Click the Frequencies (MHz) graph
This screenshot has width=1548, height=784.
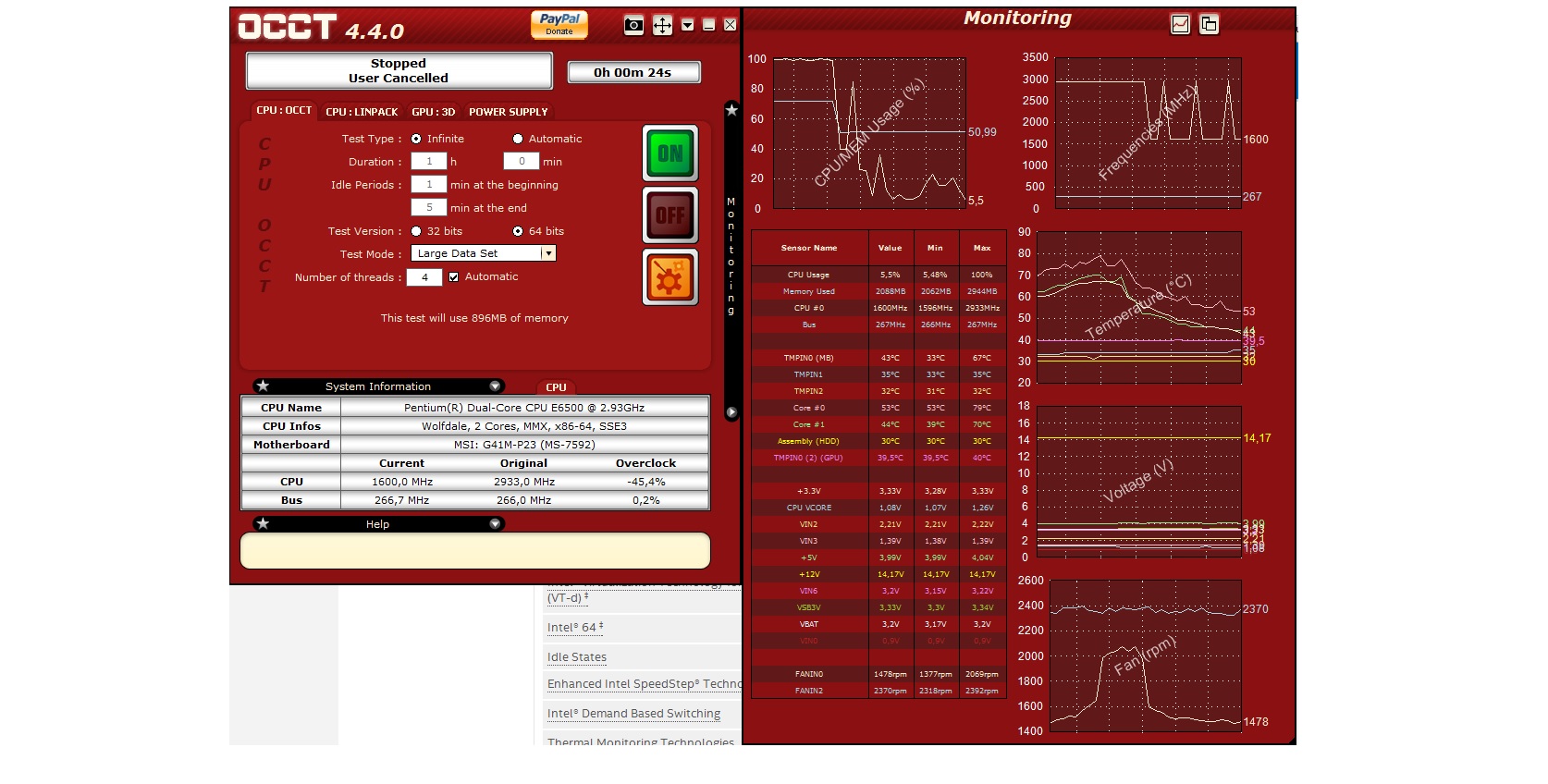click(1149, 133)
